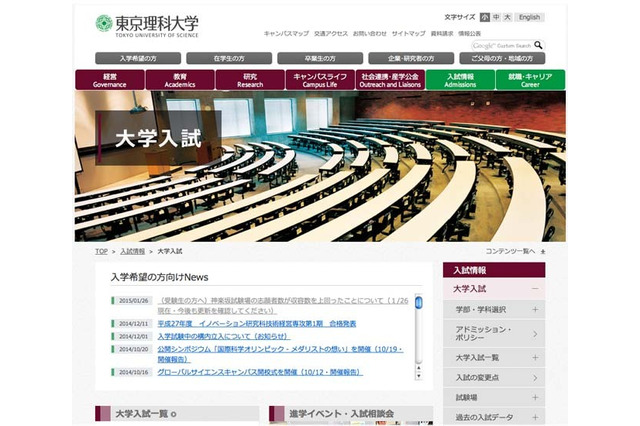Click the TOP breadcrumb link
The height and width of the screenshot is (426, 640).
(101, 251)
